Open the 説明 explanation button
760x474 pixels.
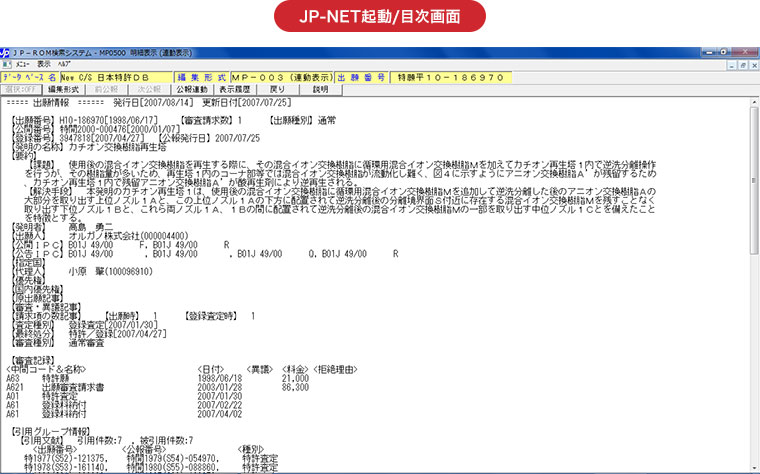tap(320, 89)
